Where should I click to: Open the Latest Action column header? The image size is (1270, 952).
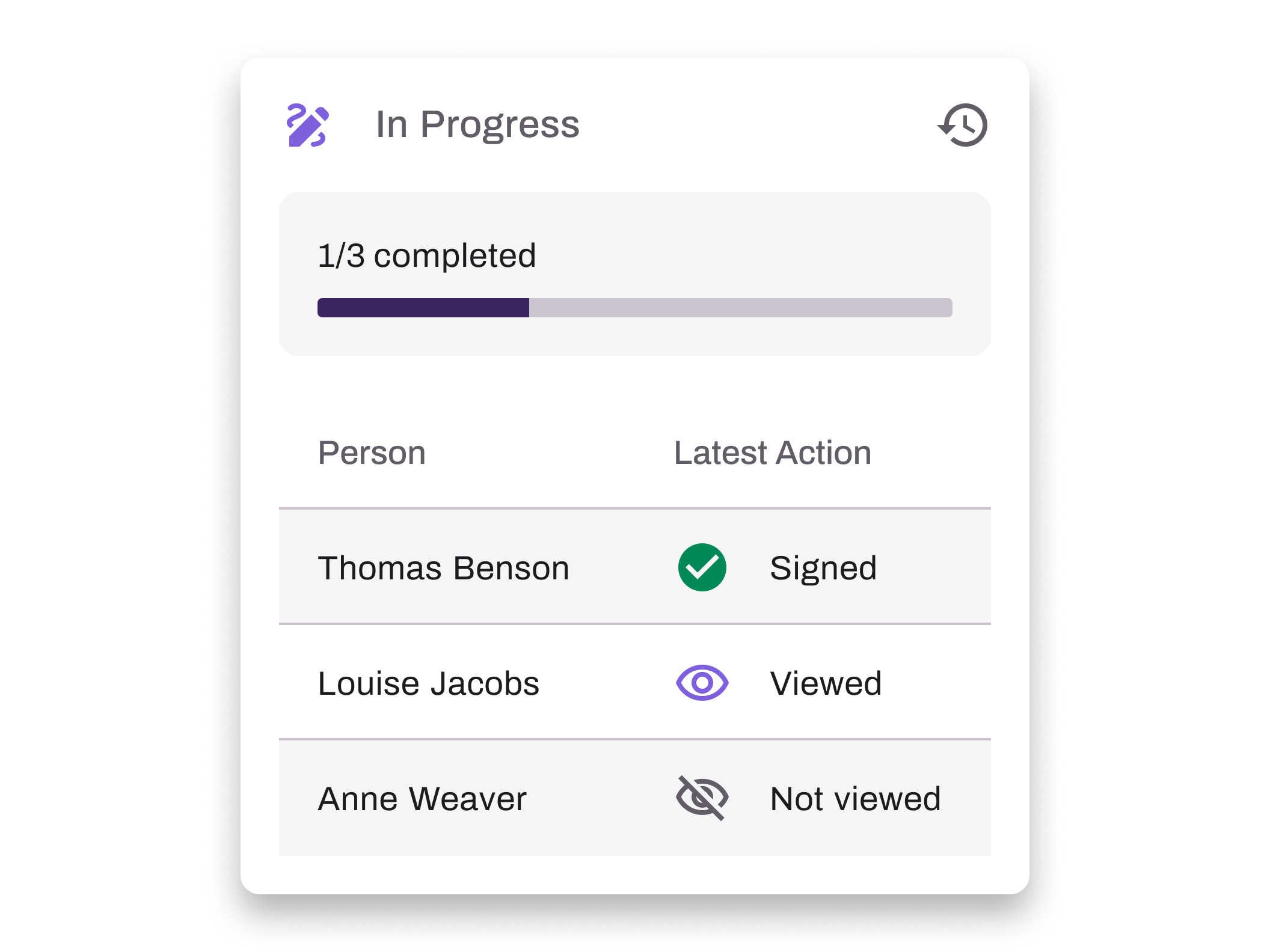773,453
